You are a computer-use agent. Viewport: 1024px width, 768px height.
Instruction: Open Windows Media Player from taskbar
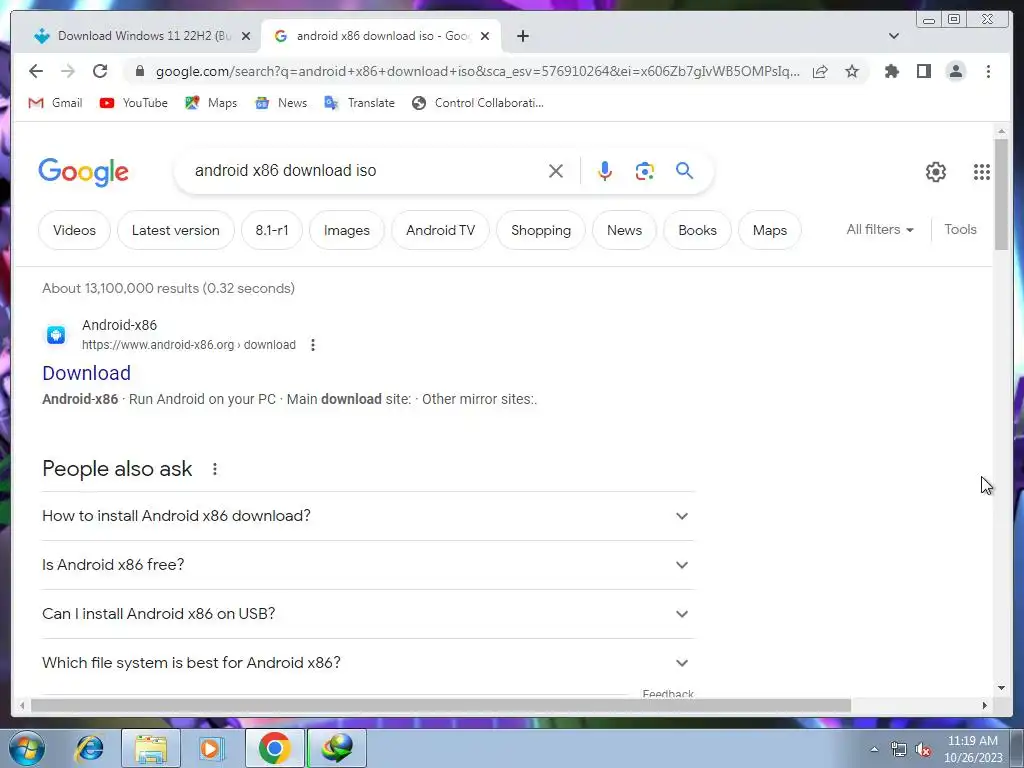click(210, 748)
